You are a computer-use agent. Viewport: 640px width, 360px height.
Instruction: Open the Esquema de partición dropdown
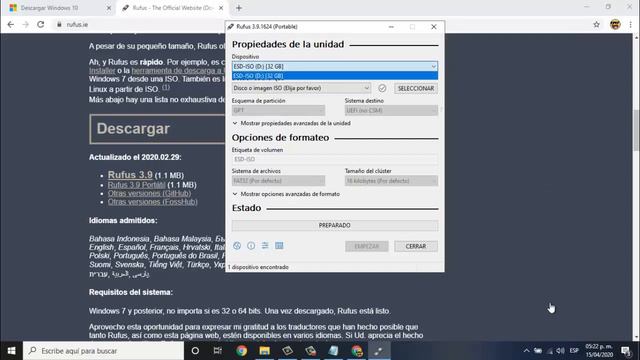click(278, 110)
